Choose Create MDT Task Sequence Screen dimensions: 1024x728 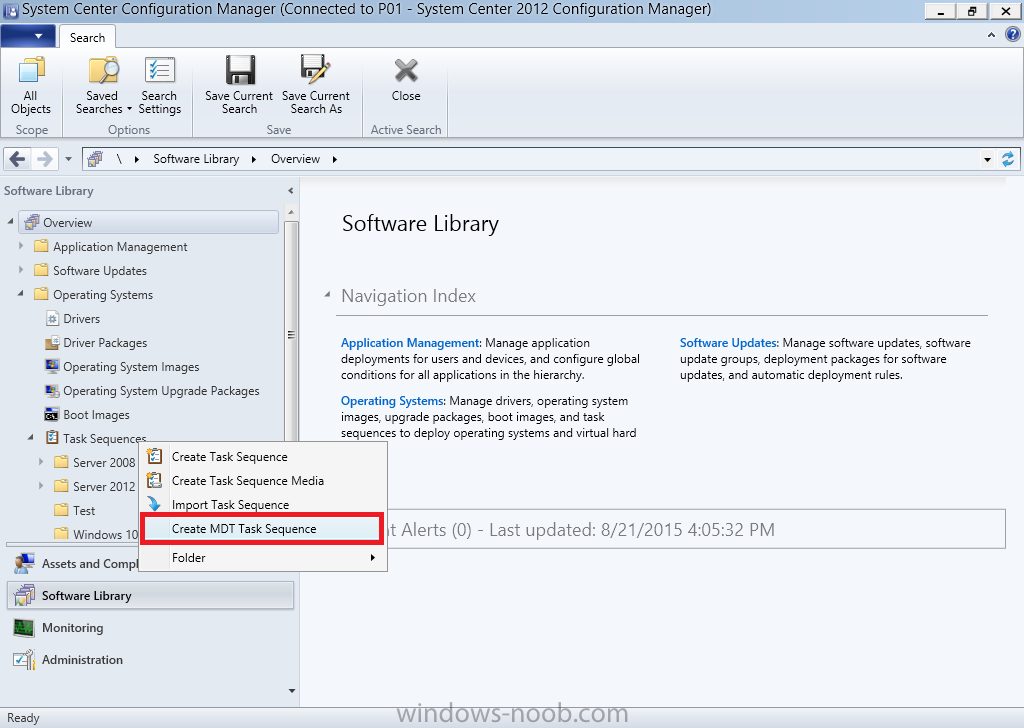click(x=261, y=529)
